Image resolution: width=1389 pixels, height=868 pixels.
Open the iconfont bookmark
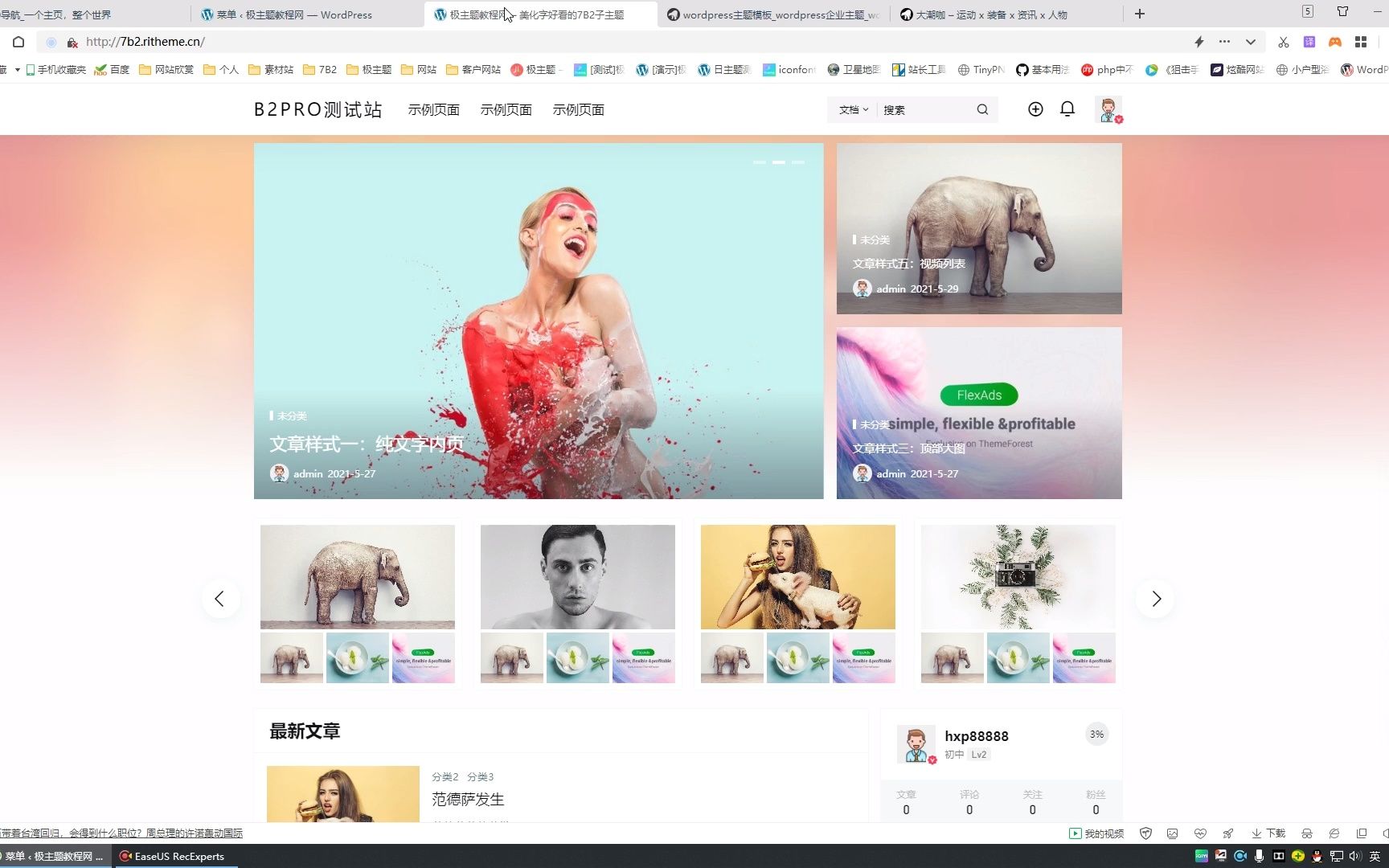[x=789, y=70]
